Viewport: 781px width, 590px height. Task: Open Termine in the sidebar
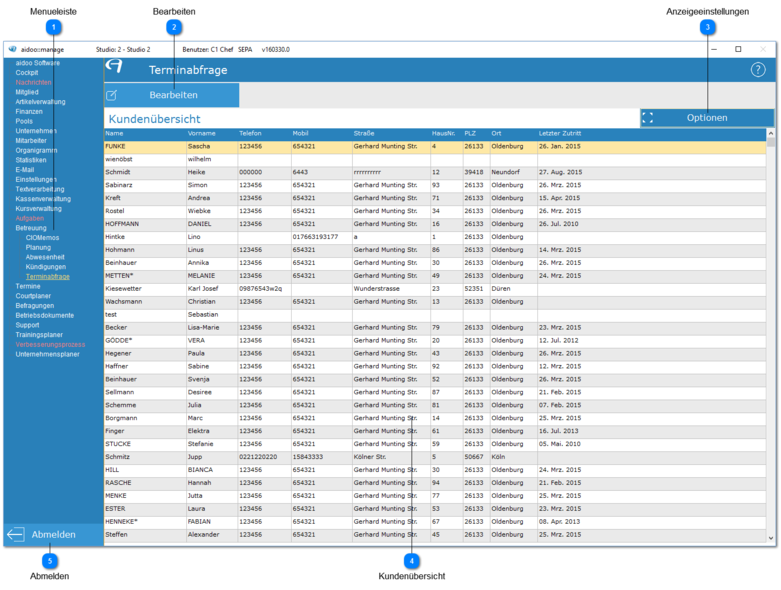28,286
